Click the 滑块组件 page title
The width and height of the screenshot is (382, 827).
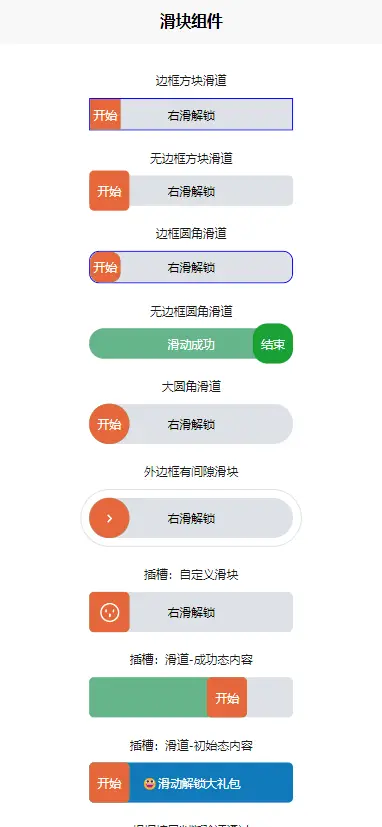click(191, 22)
